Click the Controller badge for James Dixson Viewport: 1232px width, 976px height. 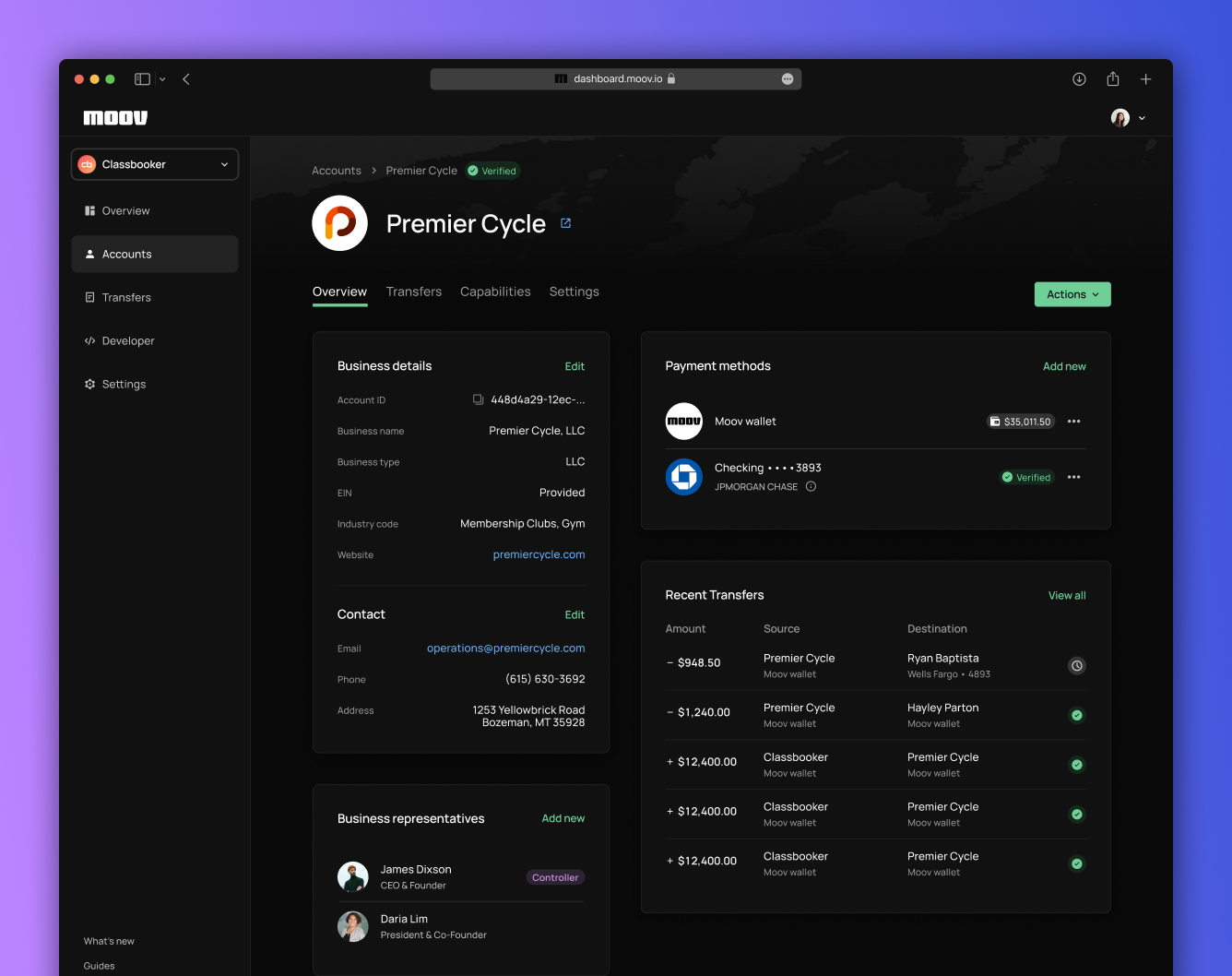coord(555,877)
